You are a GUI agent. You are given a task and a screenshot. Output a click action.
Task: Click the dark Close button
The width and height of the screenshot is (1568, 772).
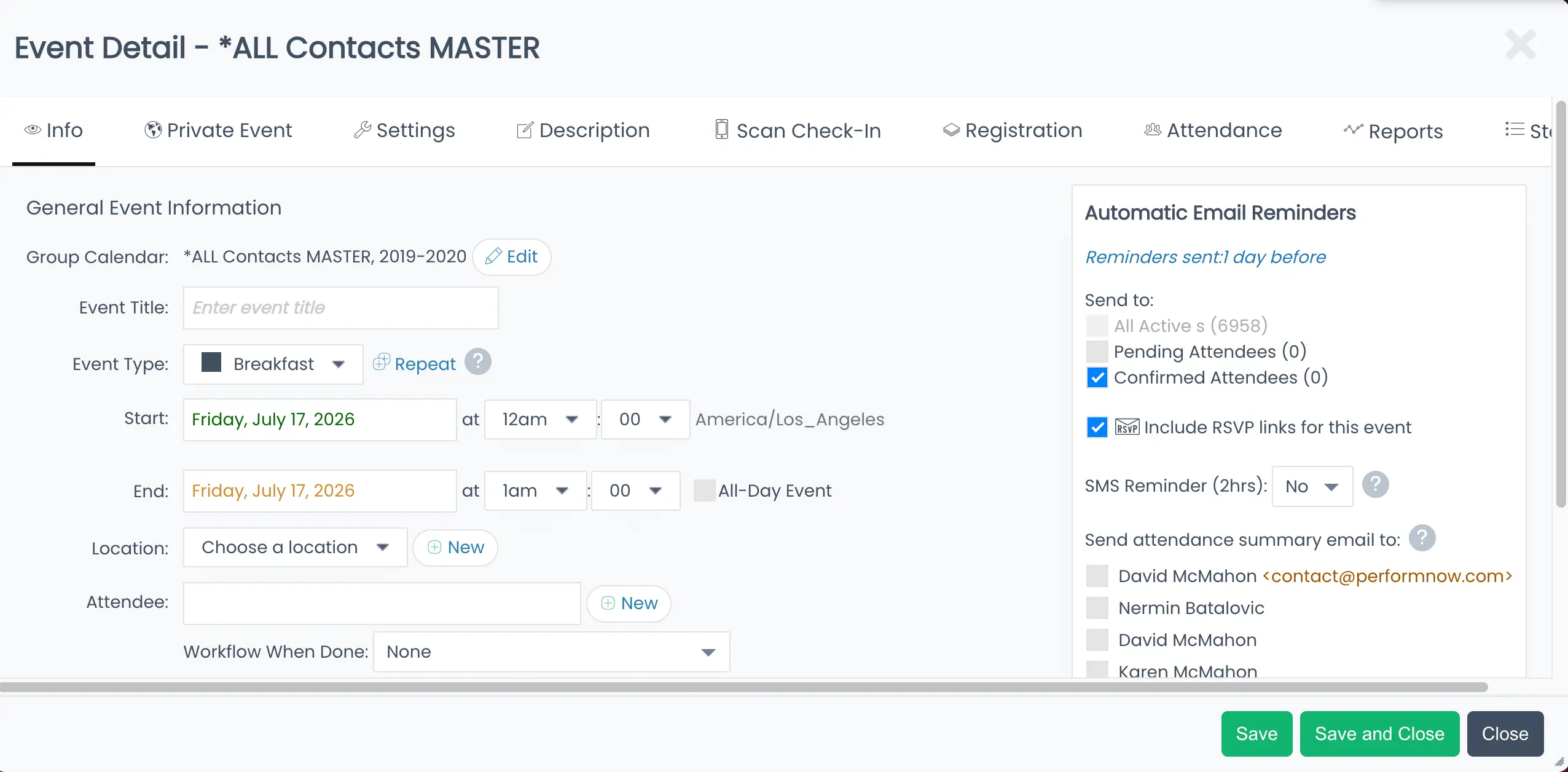pos(1505,734)
